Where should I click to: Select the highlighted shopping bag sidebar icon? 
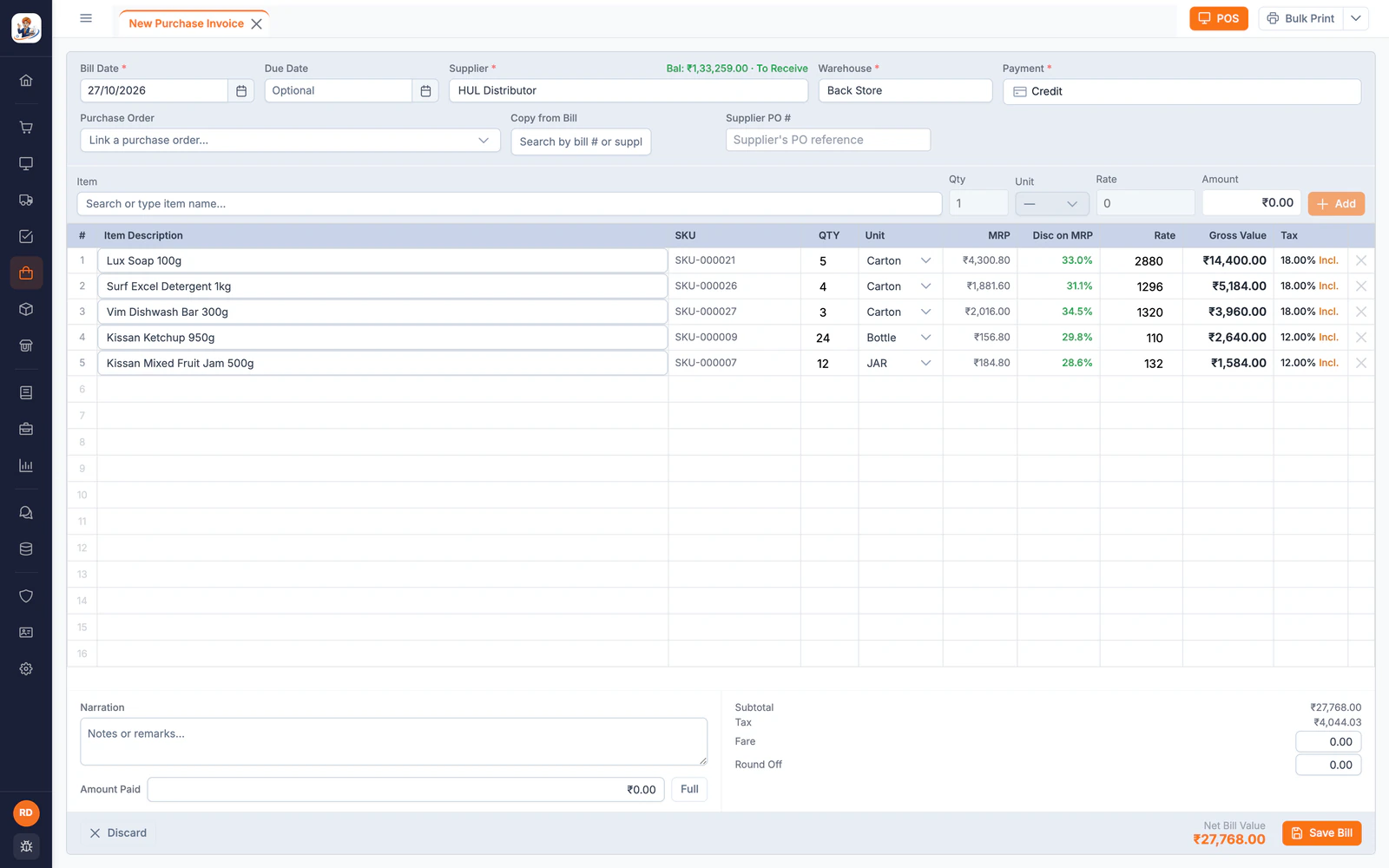26,273
